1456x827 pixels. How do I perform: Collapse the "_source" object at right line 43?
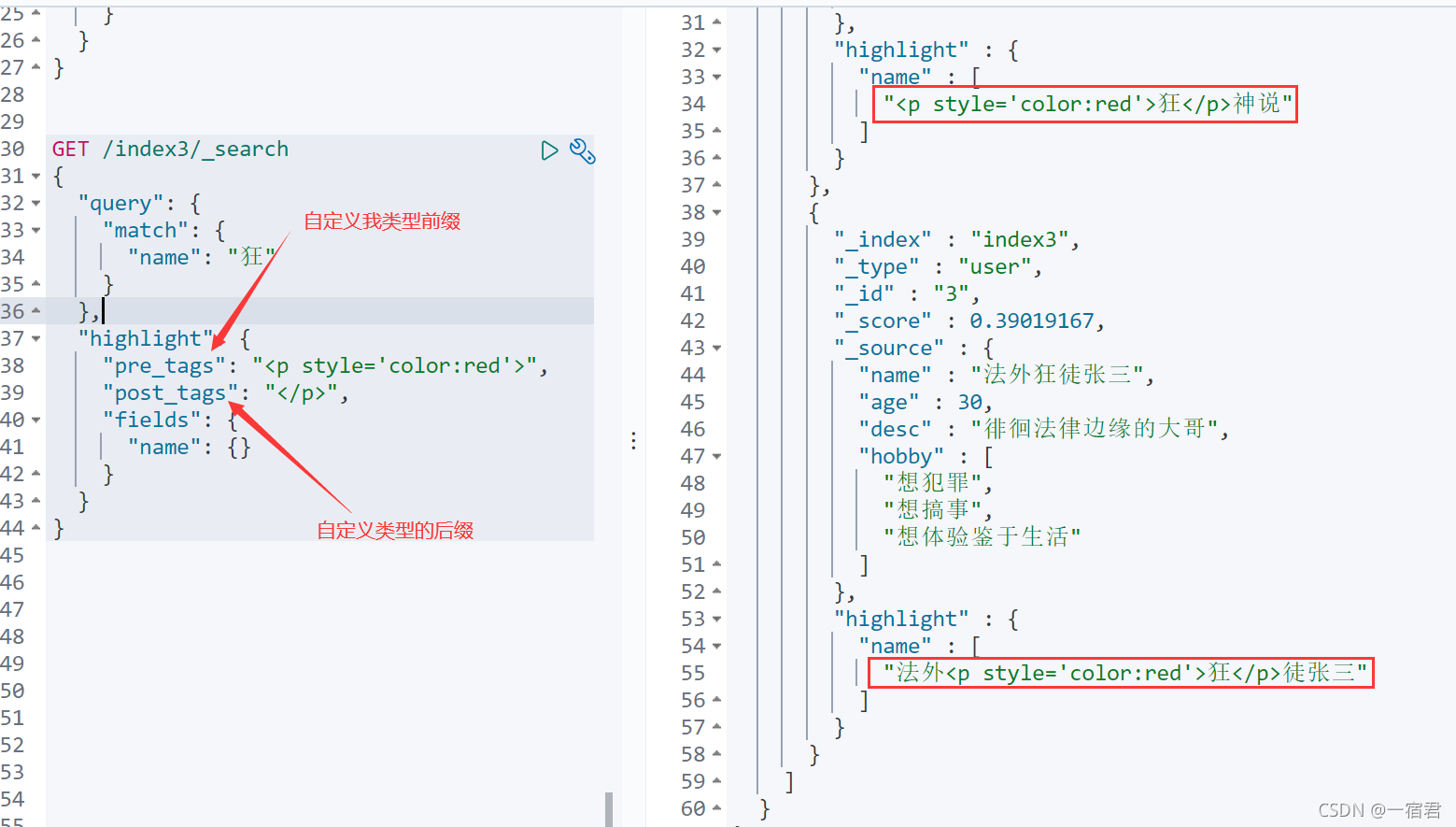[716, 349]
